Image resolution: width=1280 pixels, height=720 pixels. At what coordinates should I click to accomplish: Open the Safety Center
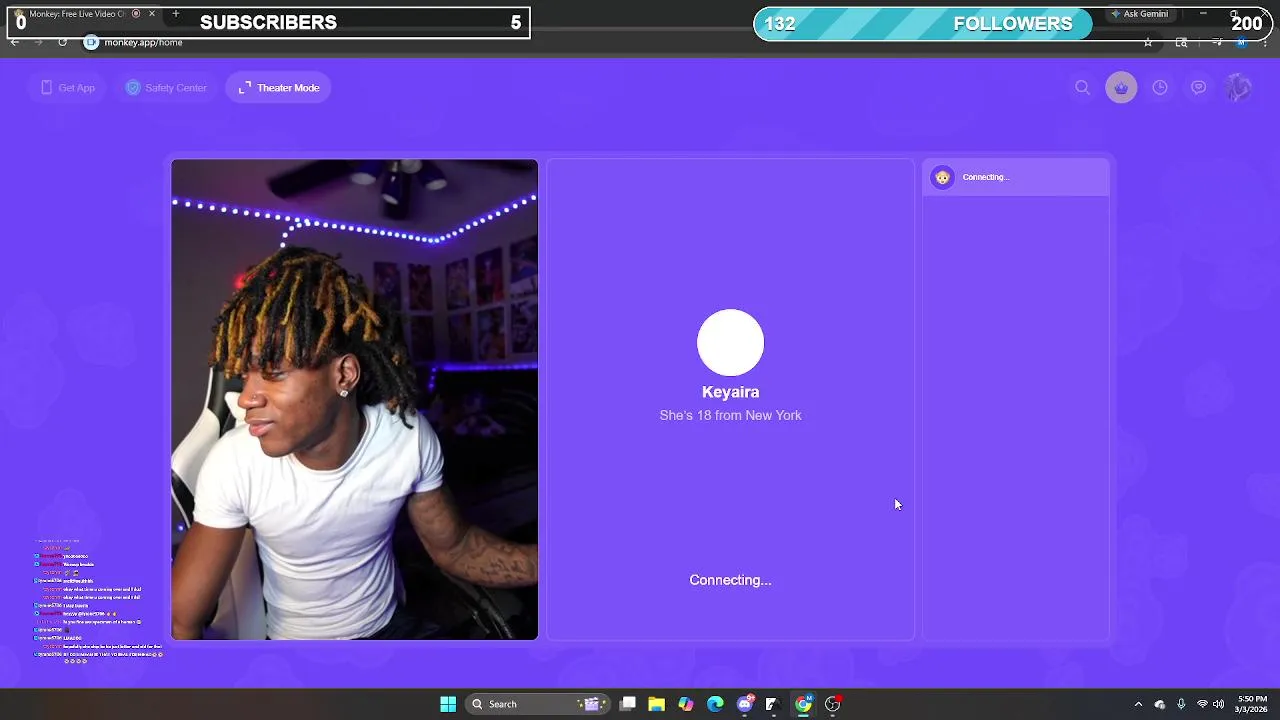coord(166,88)
